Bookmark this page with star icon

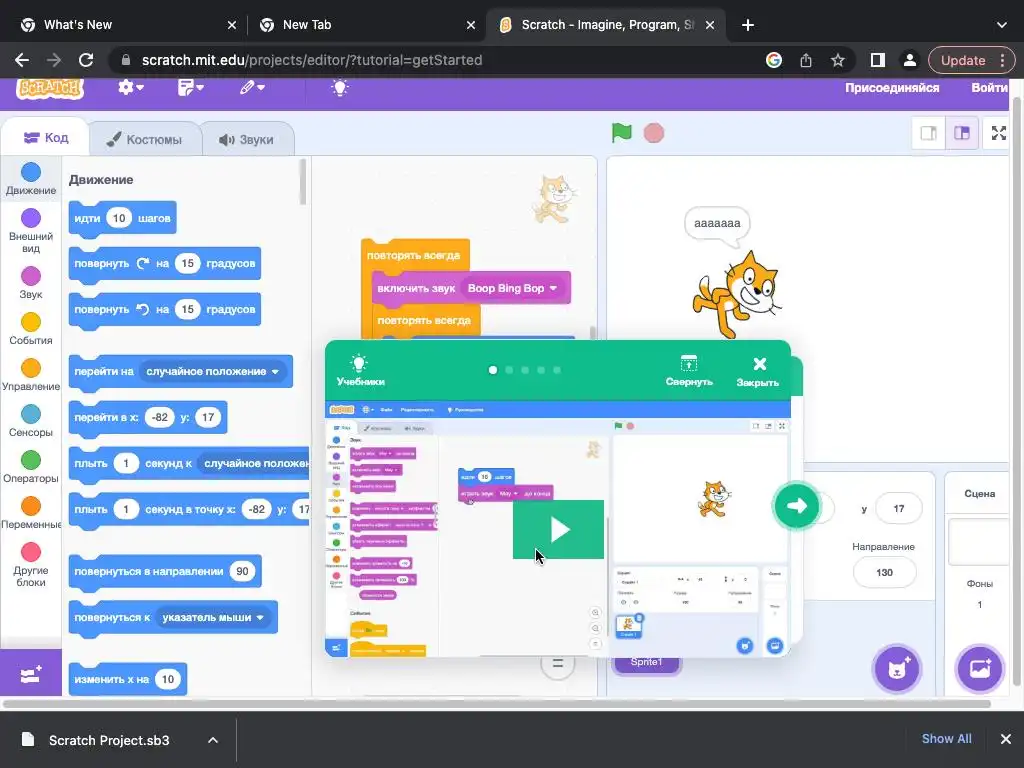[x=838, y=60]
